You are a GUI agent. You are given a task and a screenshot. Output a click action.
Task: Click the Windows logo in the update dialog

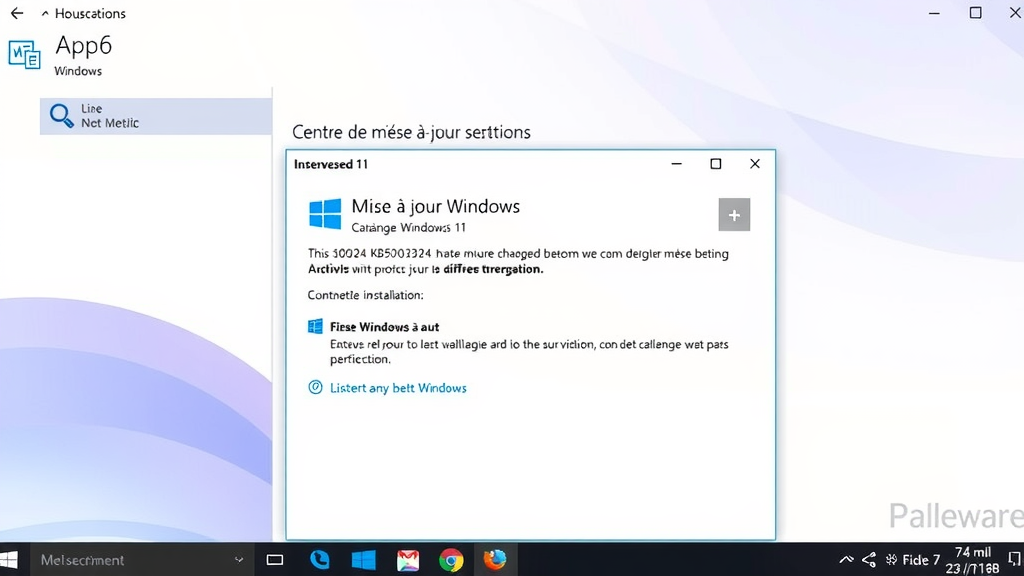pyautogui.click(x=323, y=213)
